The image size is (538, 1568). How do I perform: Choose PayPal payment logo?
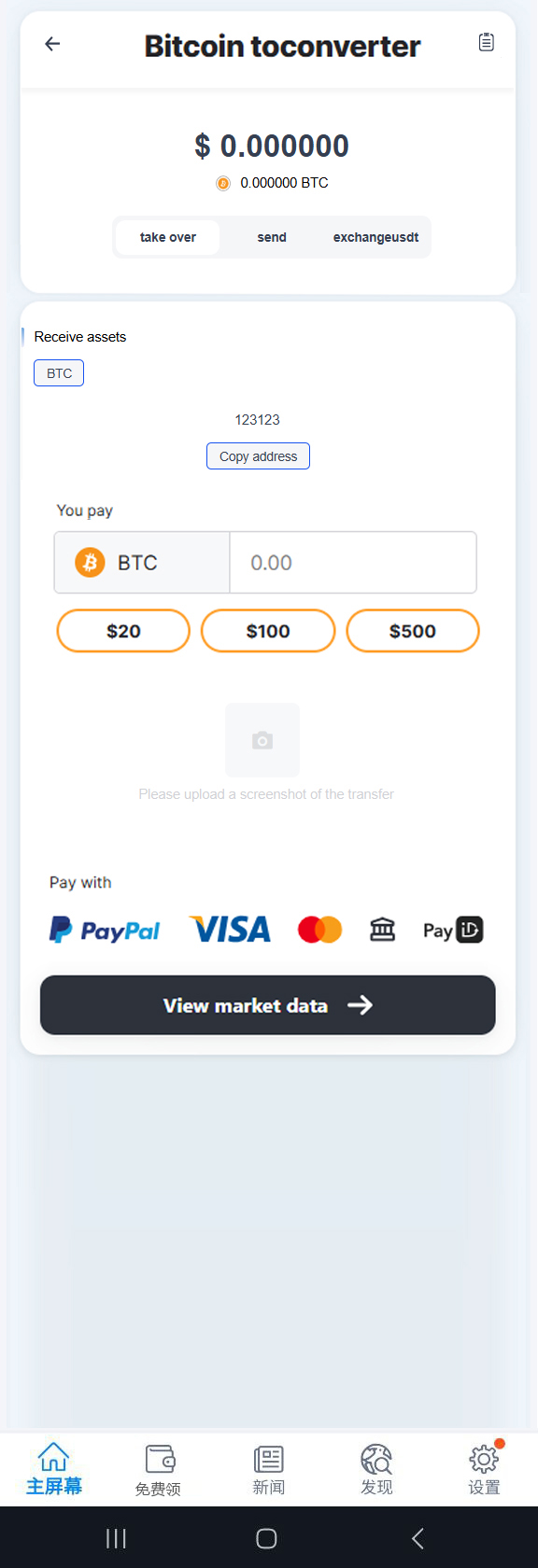pos(105,930)
